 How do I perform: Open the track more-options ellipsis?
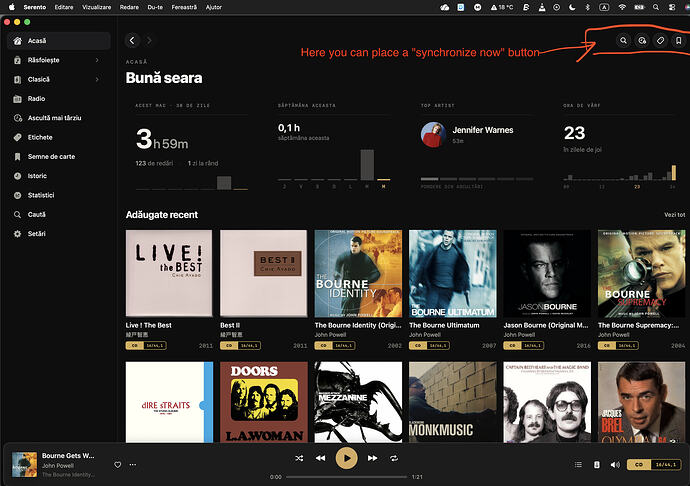[132, 464]
